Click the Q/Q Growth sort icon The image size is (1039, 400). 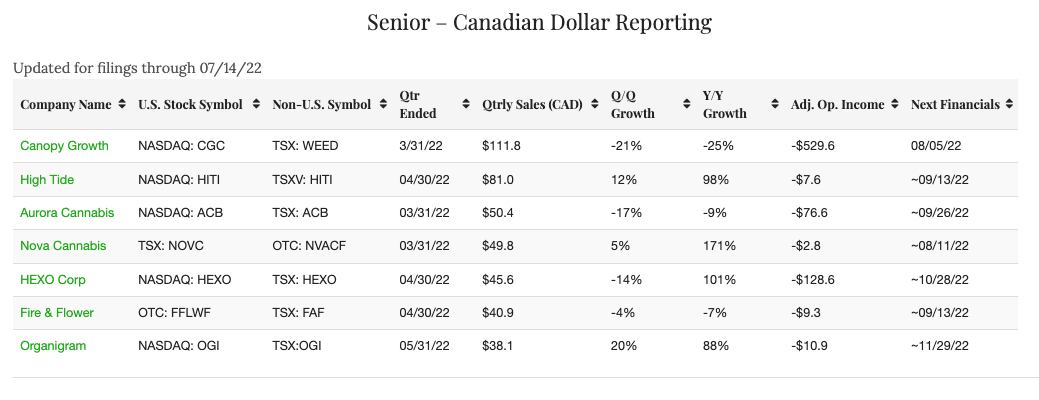click(687, 104)
